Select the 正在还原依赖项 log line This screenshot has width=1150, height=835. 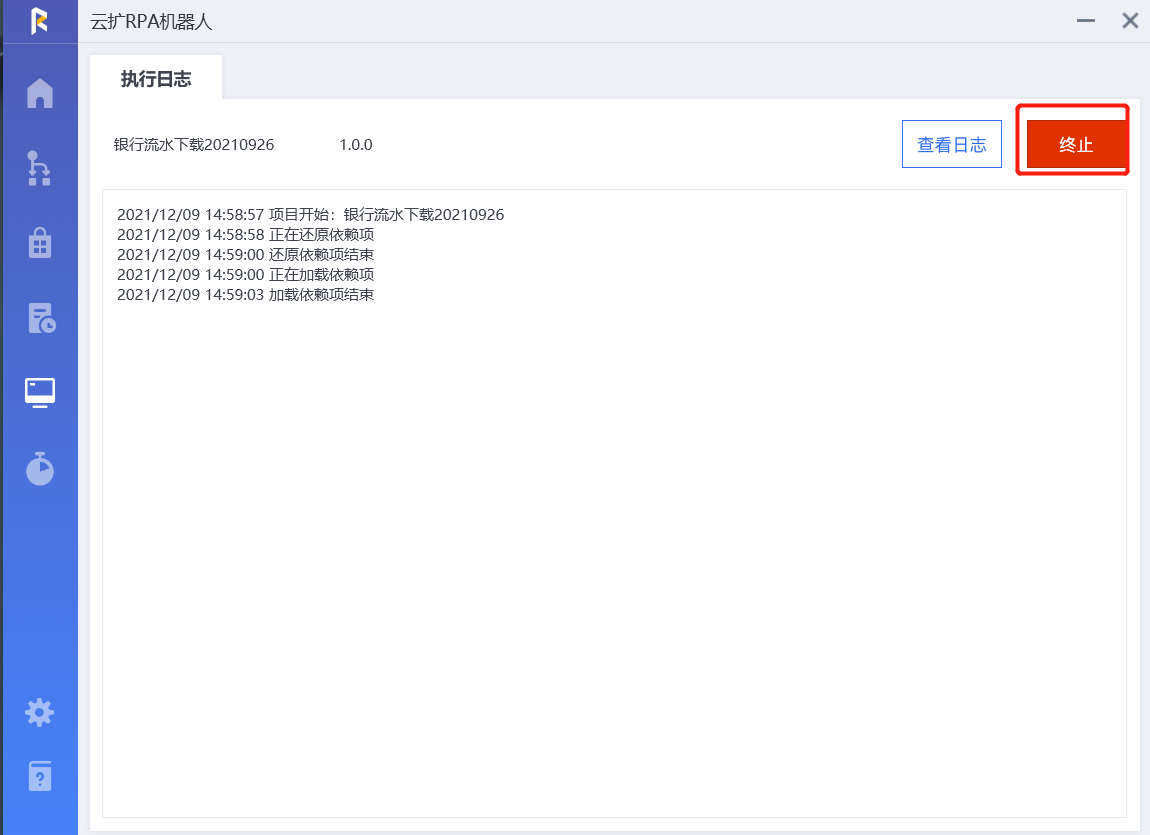coord(245,235)
